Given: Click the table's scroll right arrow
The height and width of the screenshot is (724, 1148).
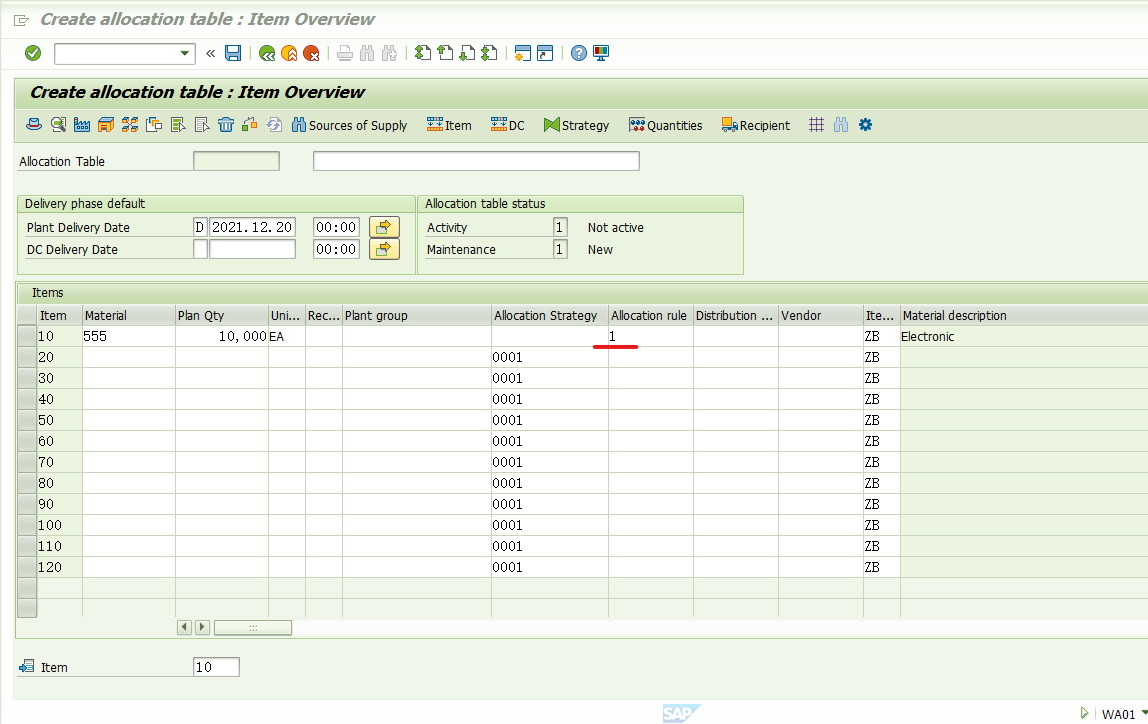Looking at the screenshot, I should [202, 627].
